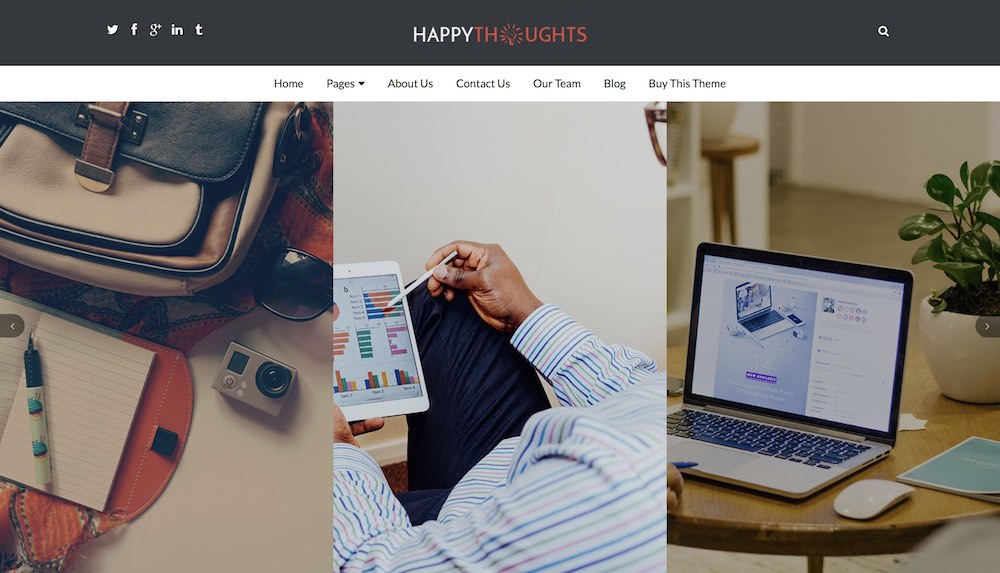Open the Tumblr social icon

click(199, 29)
